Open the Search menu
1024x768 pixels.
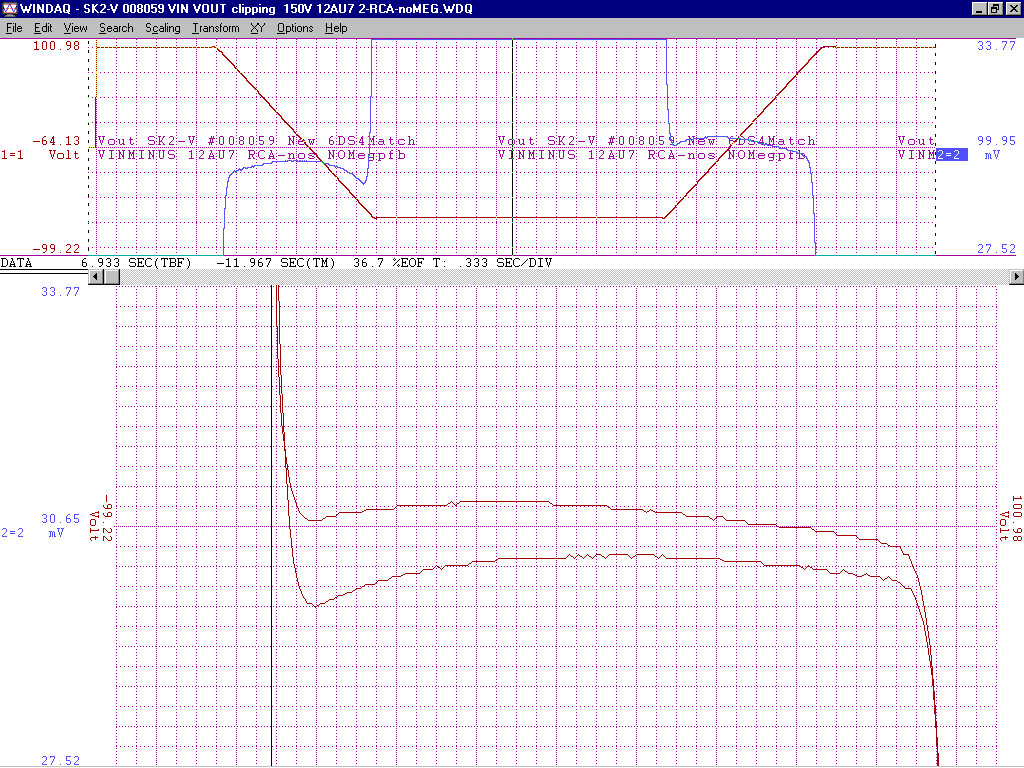coord(116,28)
